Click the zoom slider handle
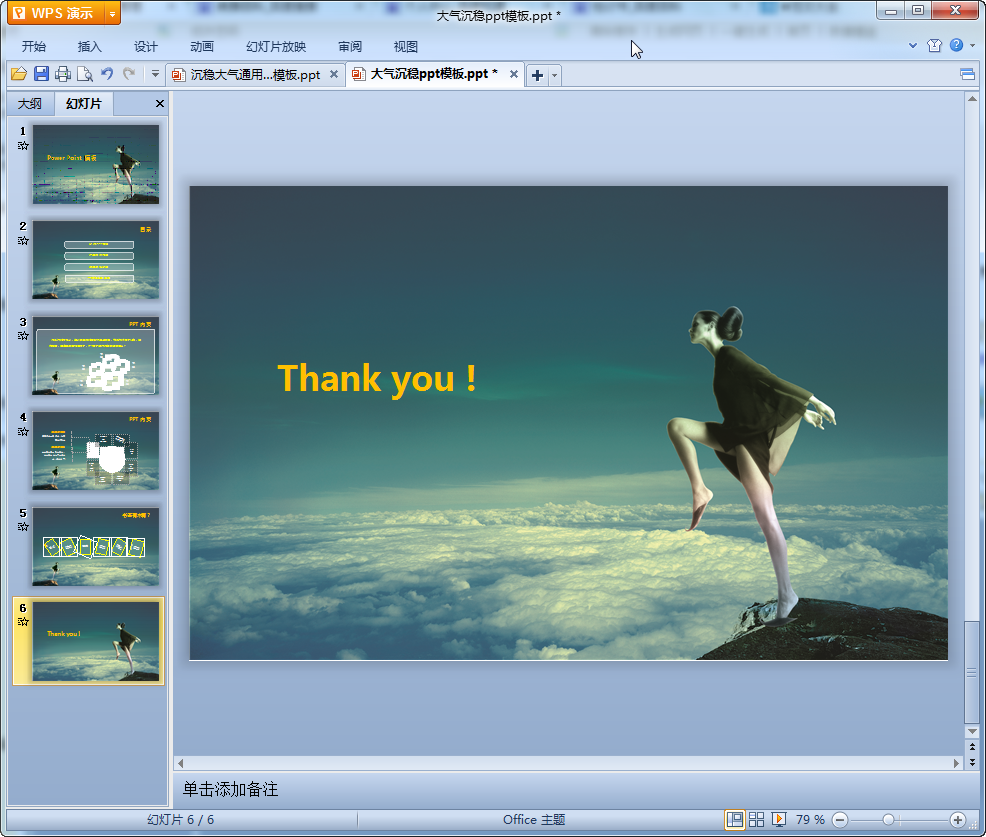This screenshot has height=837, width=986. click(888, 820)
